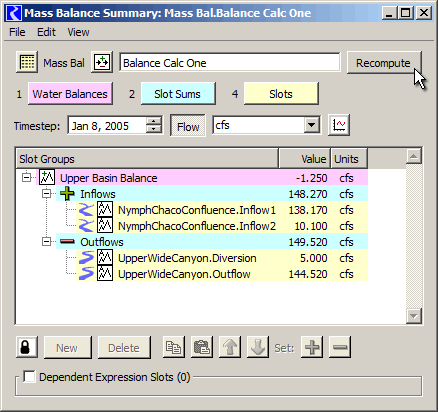Move item up with up arrow icon
This screenshot has width=438, height=412.
(230, 347)
